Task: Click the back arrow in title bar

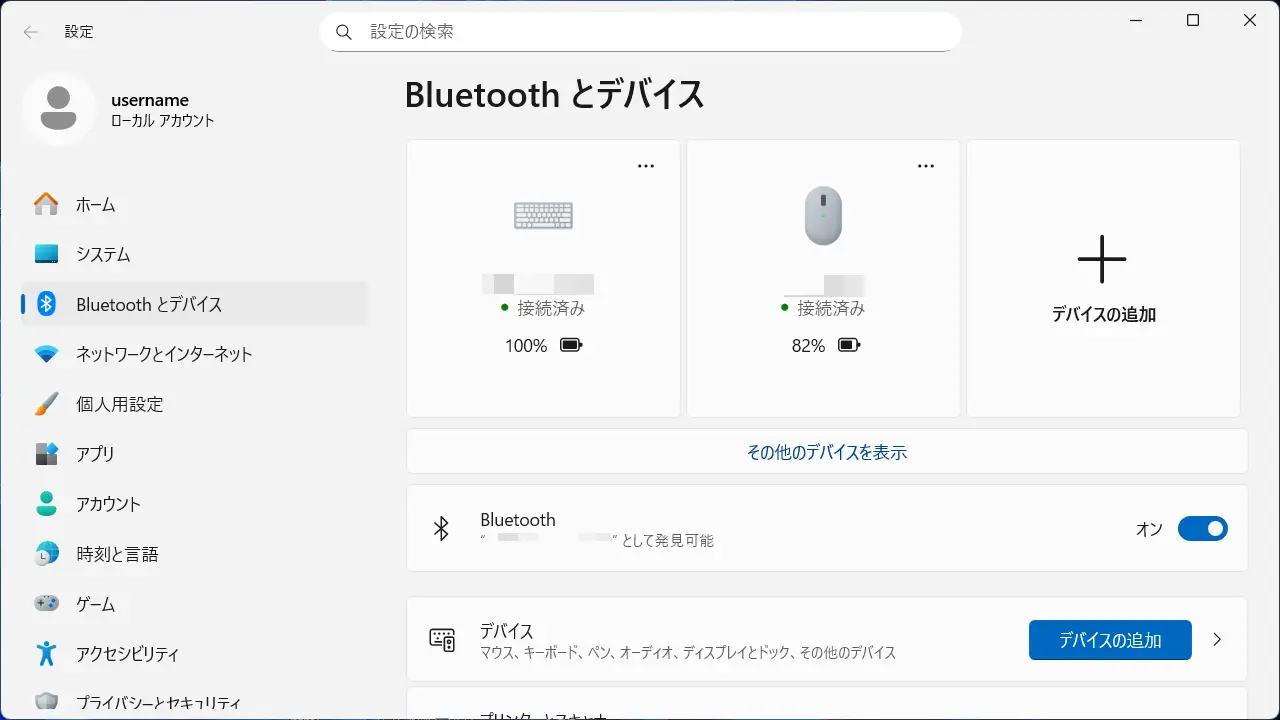Action: [31, 32]
